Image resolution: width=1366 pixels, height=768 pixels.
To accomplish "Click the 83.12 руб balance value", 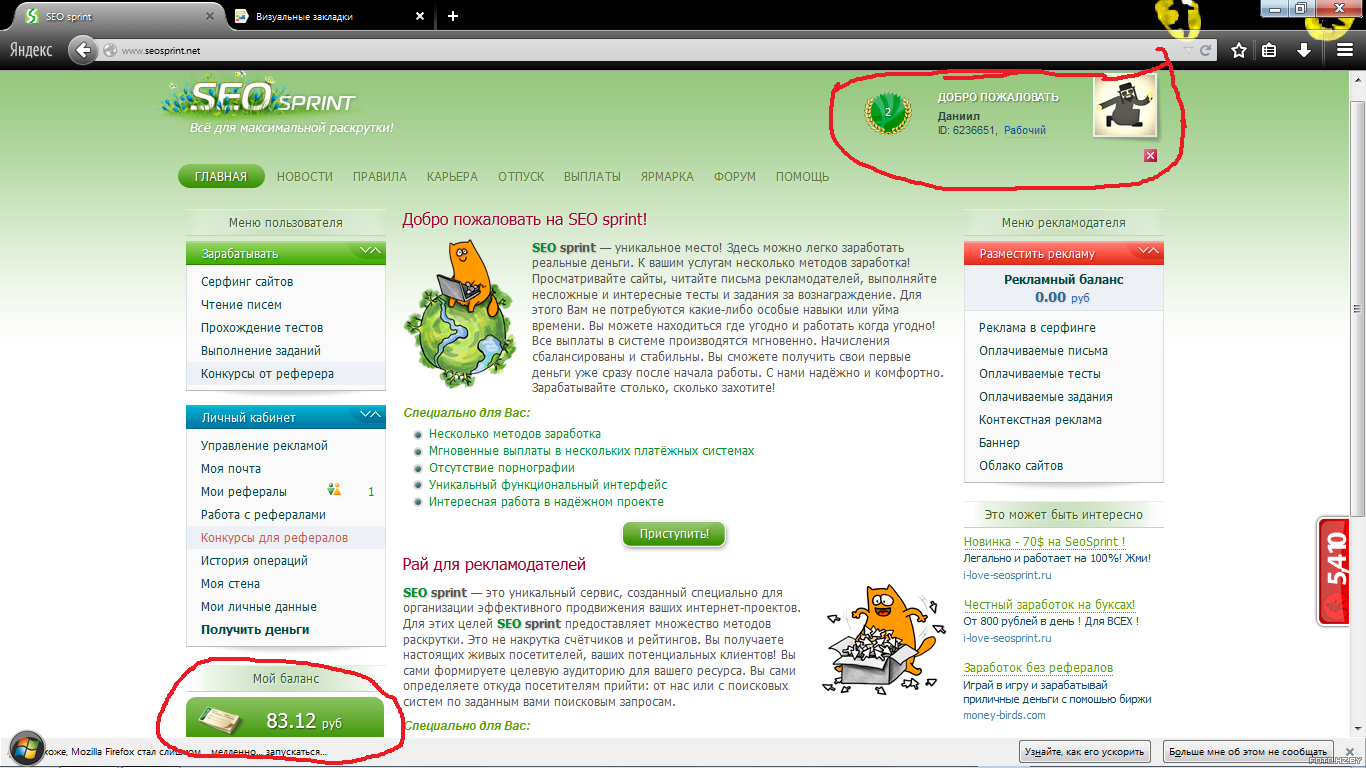I will (304, 721).
